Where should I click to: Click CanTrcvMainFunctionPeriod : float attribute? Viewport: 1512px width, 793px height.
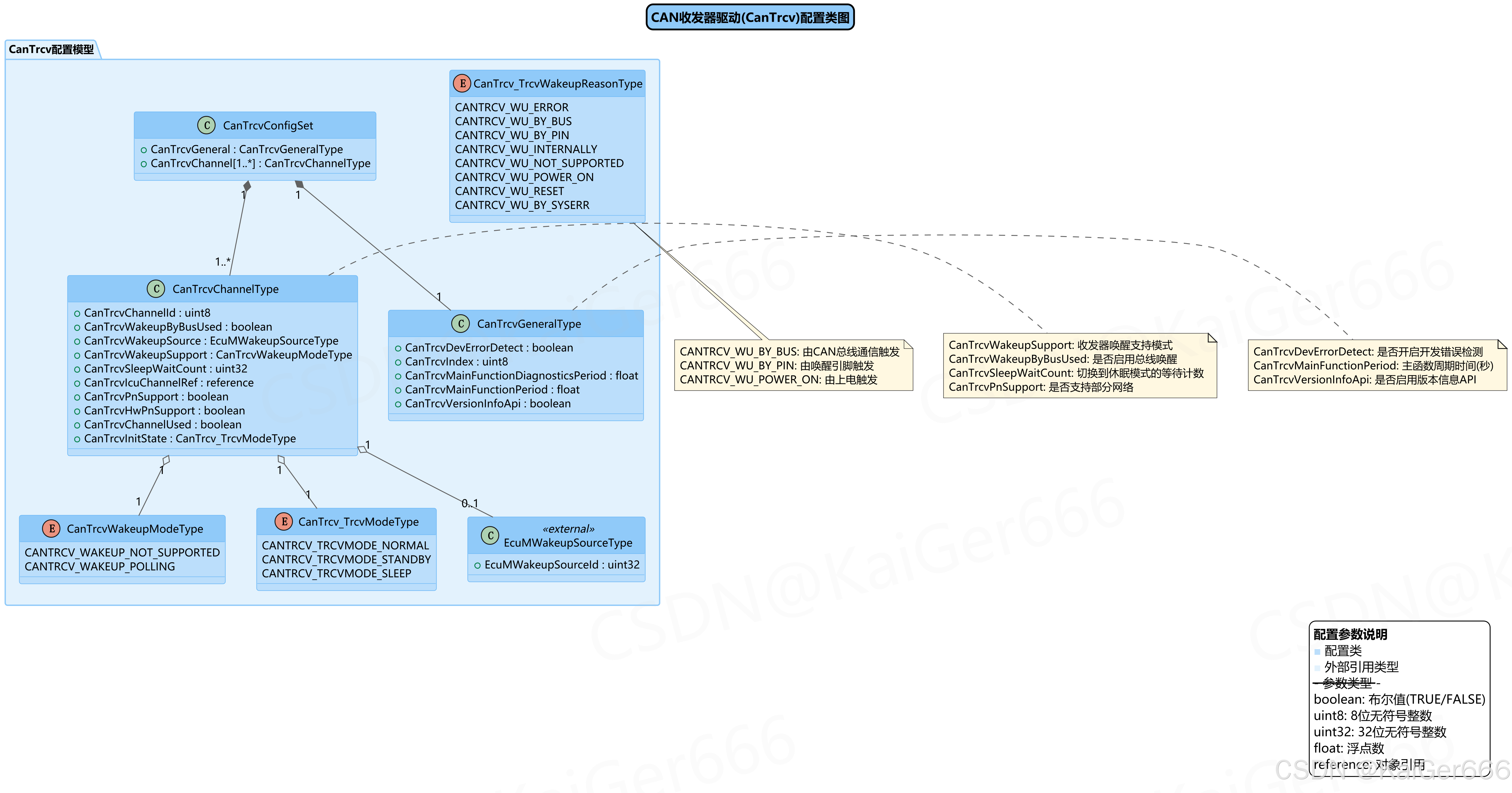(492, 390)
